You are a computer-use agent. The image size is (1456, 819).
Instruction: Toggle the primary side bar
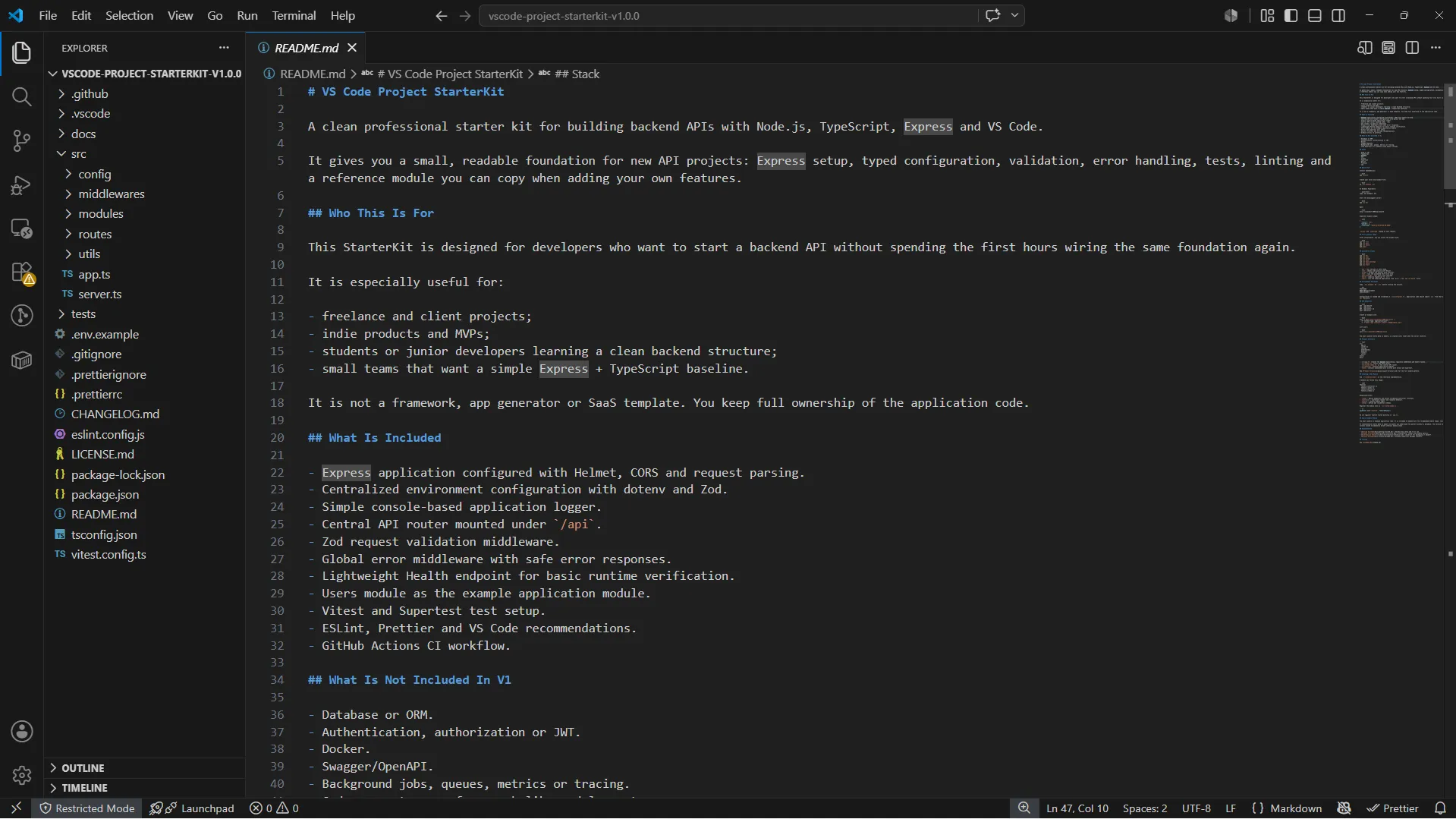click(x=1291, y=15)
